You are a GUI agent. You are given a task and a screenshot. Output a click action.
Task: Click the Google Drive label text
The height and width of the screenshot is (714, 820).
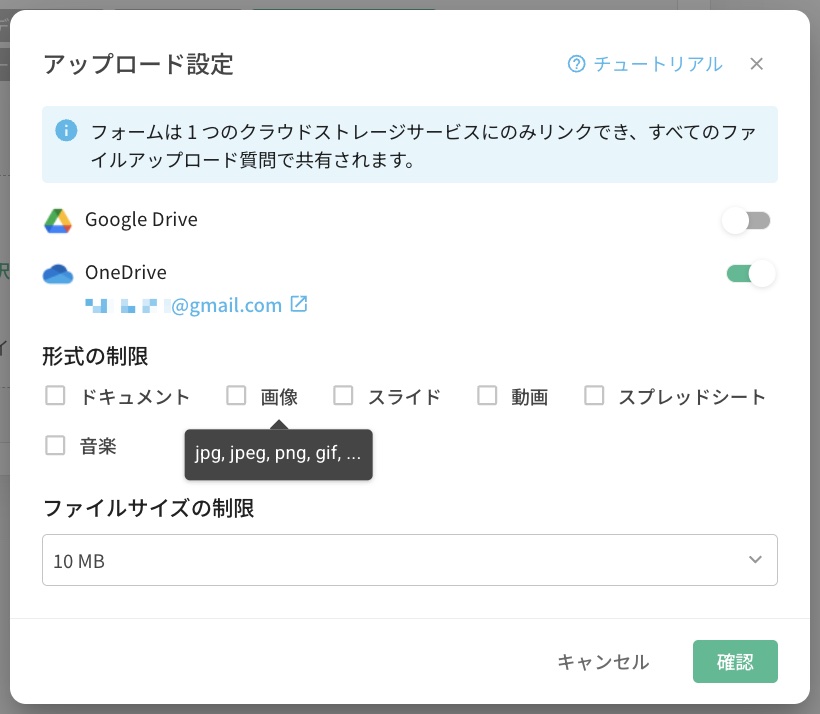[141, 220]
